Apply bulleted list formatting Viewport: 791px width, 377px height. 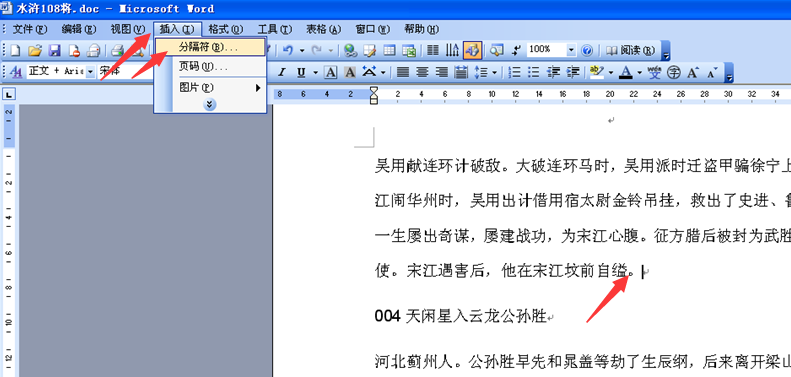coord(534,72)
